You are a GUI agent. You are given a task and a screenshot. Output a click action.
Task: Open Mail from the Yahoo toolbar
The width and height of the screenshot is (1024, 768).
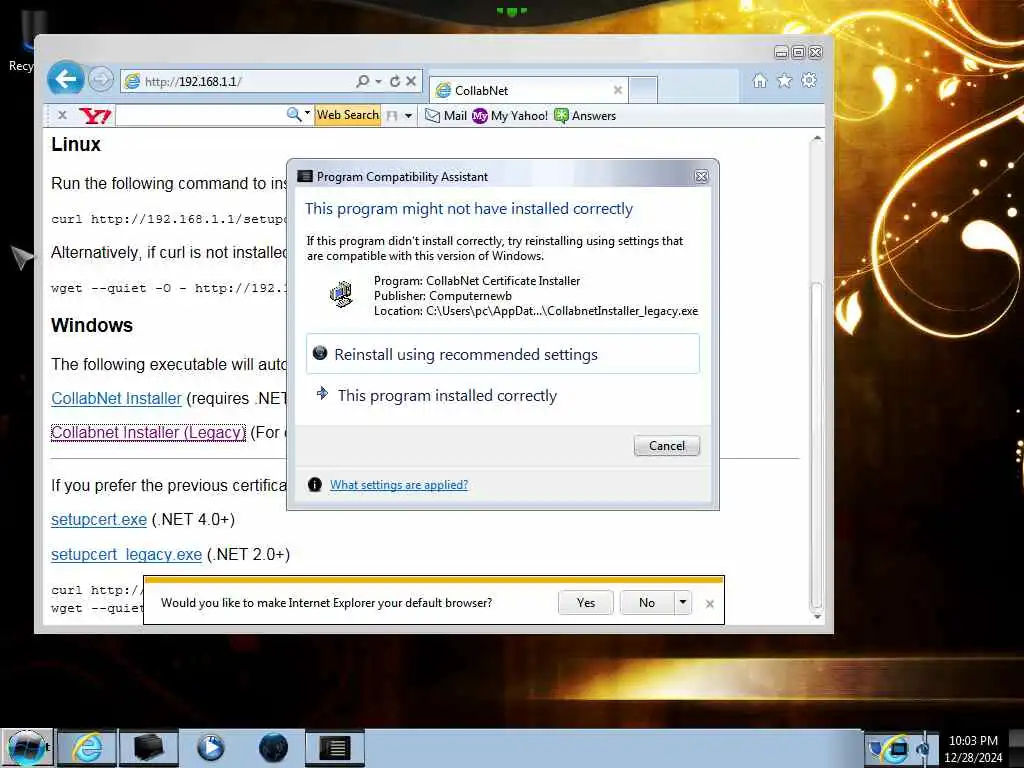tap(446, 116)
